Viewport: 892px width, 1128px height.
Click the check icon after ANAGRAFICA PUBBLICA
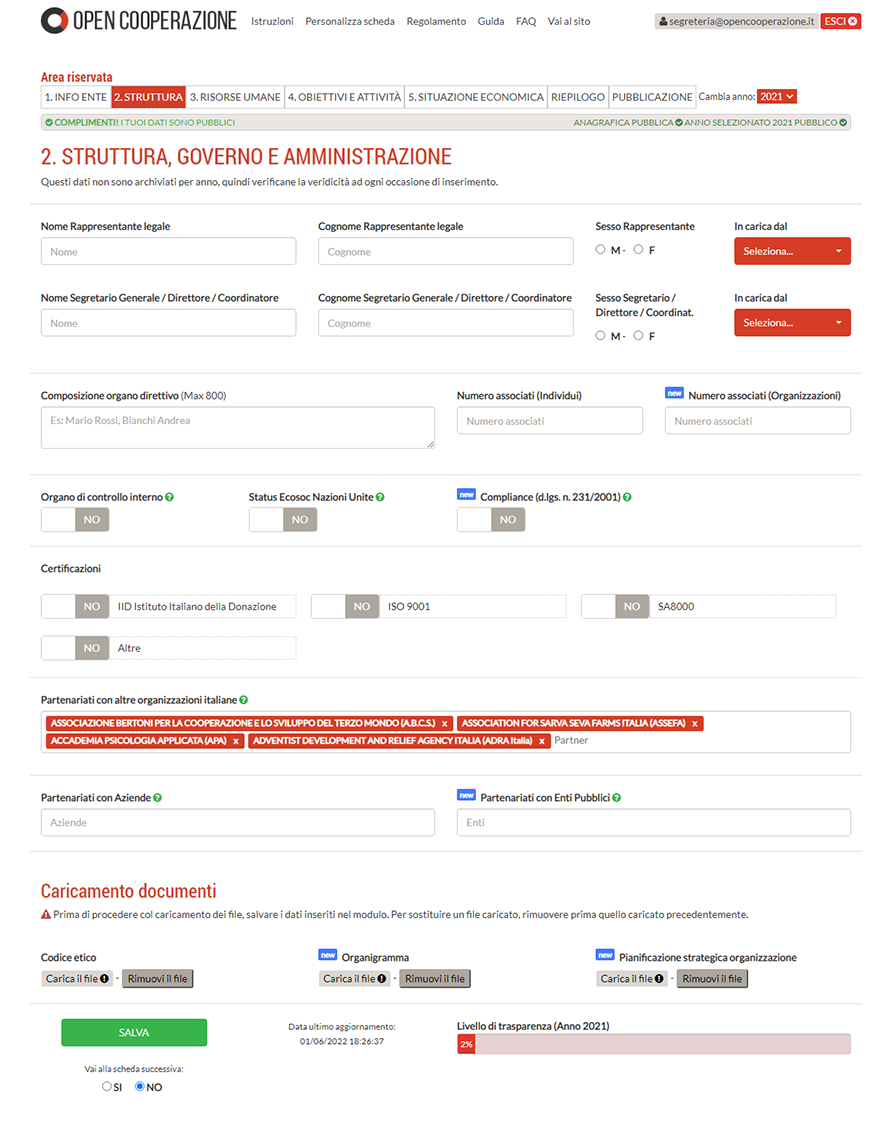click(x=679, y=122)
